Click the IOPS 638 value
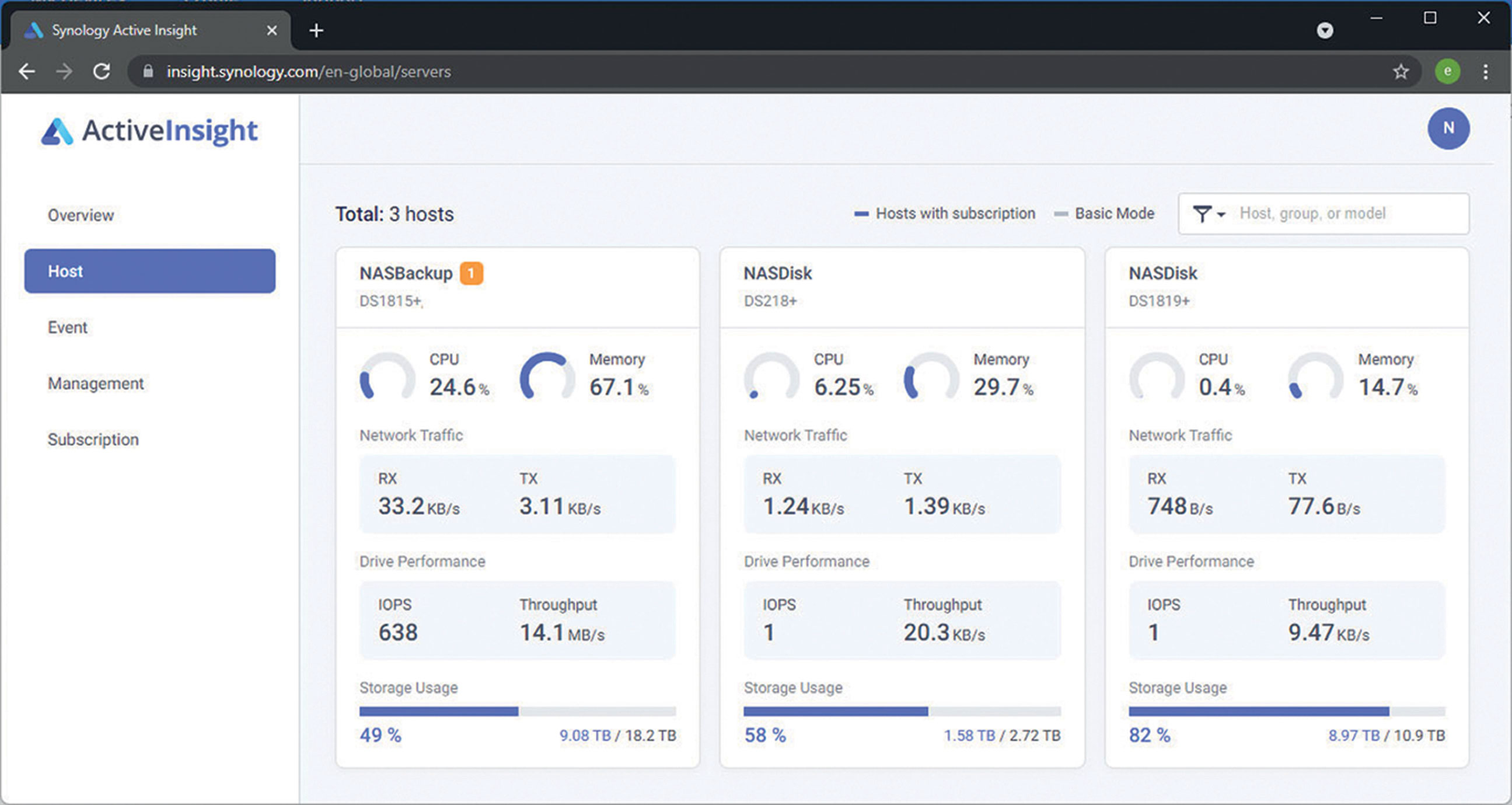This screenshot has width=1512, height=805. pos(398,632)
